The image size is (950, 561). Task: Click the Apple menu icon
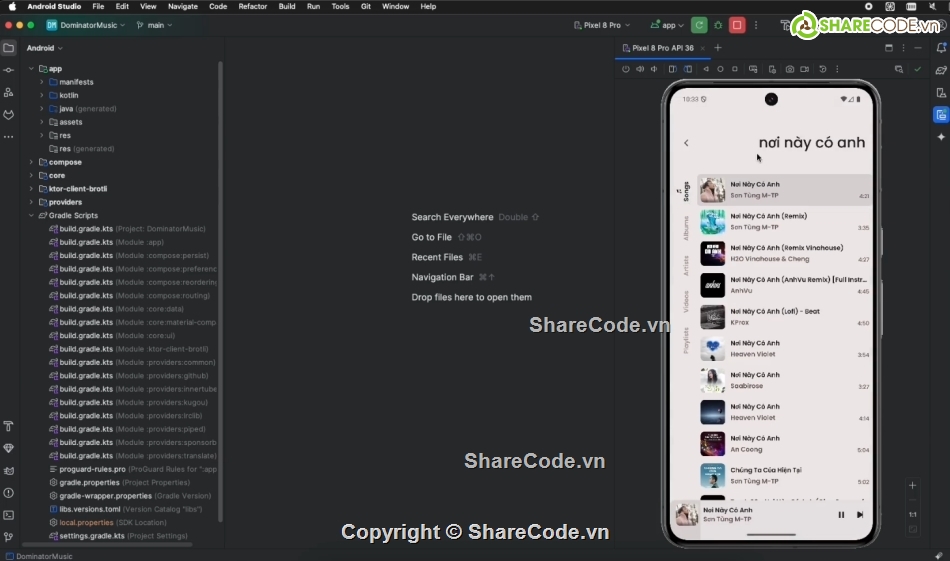12,6
